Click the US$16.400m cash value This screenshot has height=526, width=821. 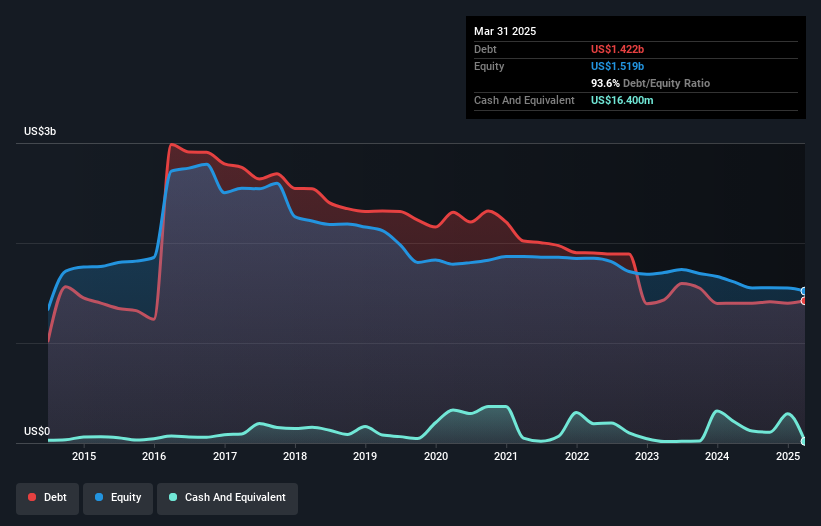(622, 100)
